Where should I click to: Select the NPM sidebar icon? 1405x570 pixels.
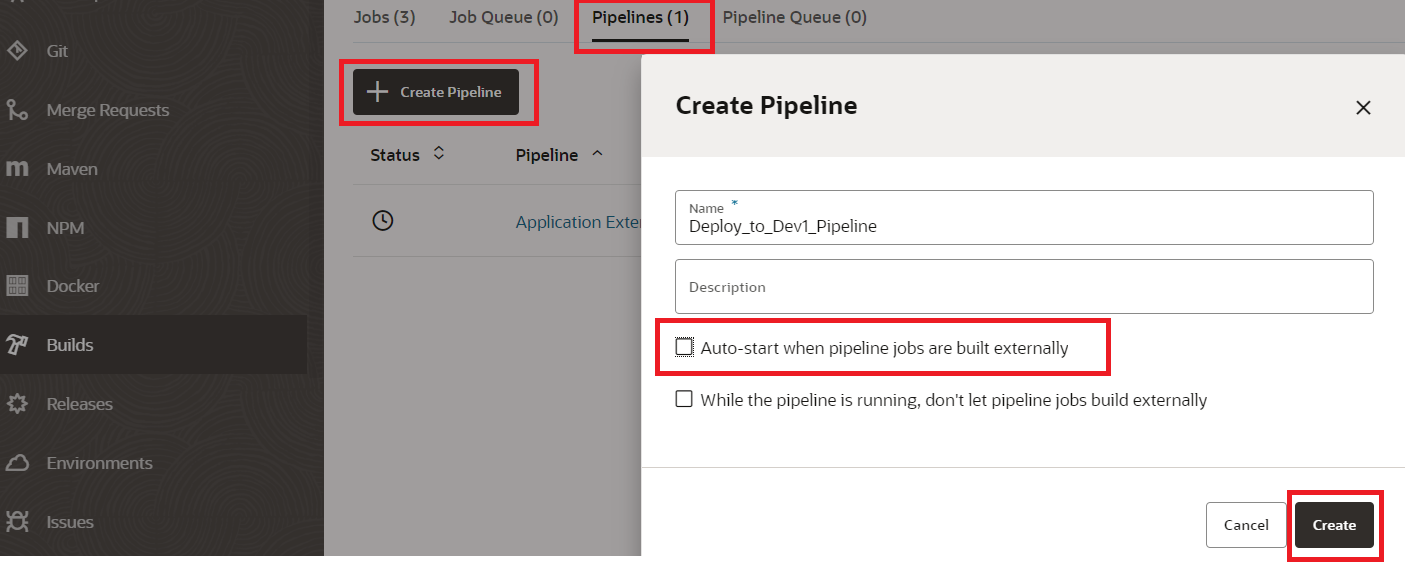17,228
